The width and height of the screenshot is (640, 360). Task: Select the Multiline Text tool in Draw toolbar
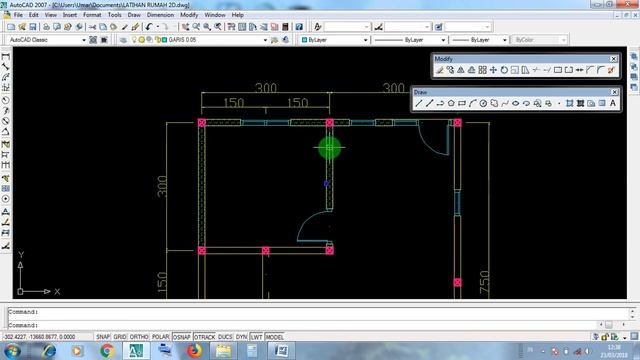click(x=613, y=104)
